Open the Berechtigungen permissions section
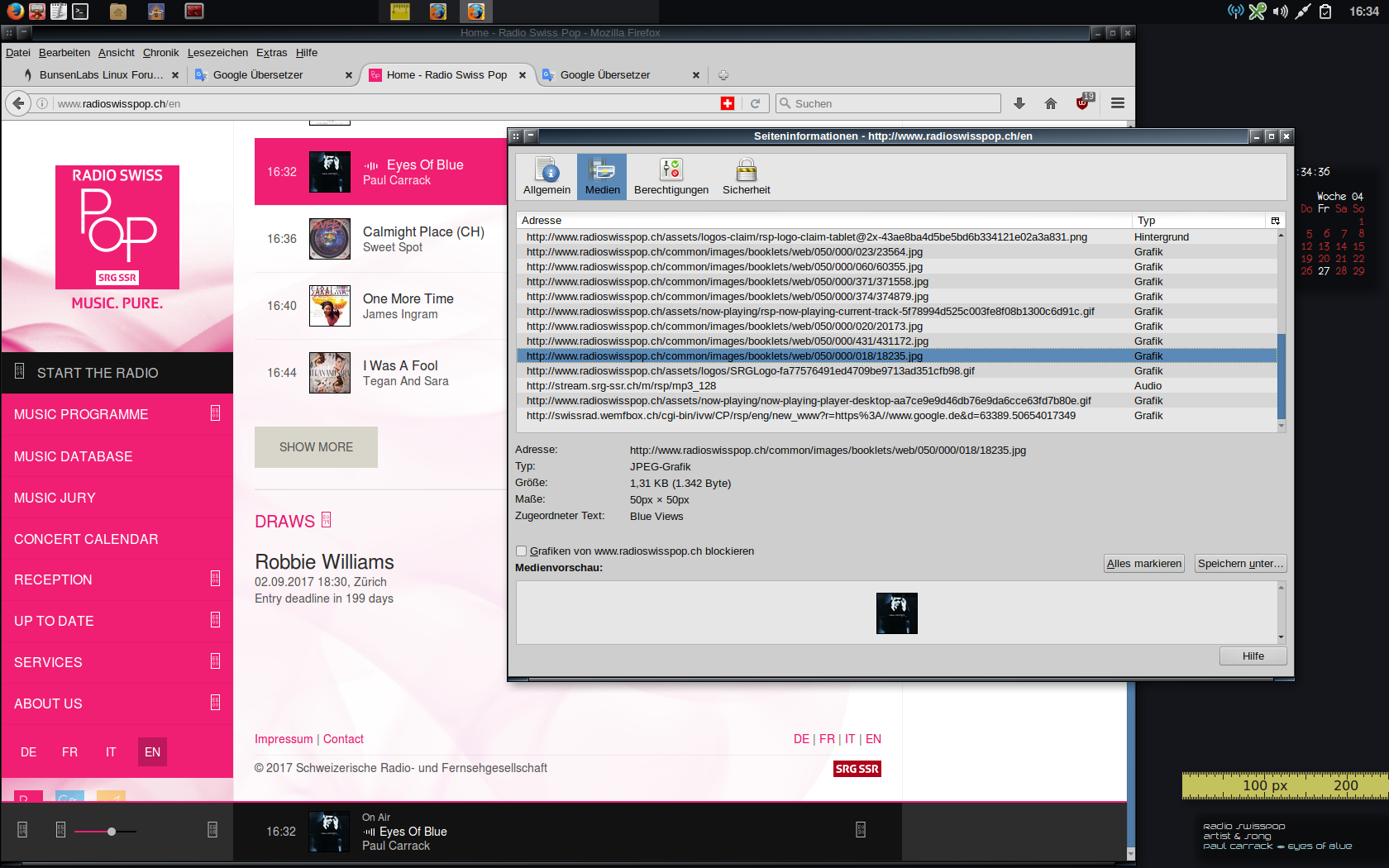This screenshot has height=868, width=1389. tap(671, 176)
